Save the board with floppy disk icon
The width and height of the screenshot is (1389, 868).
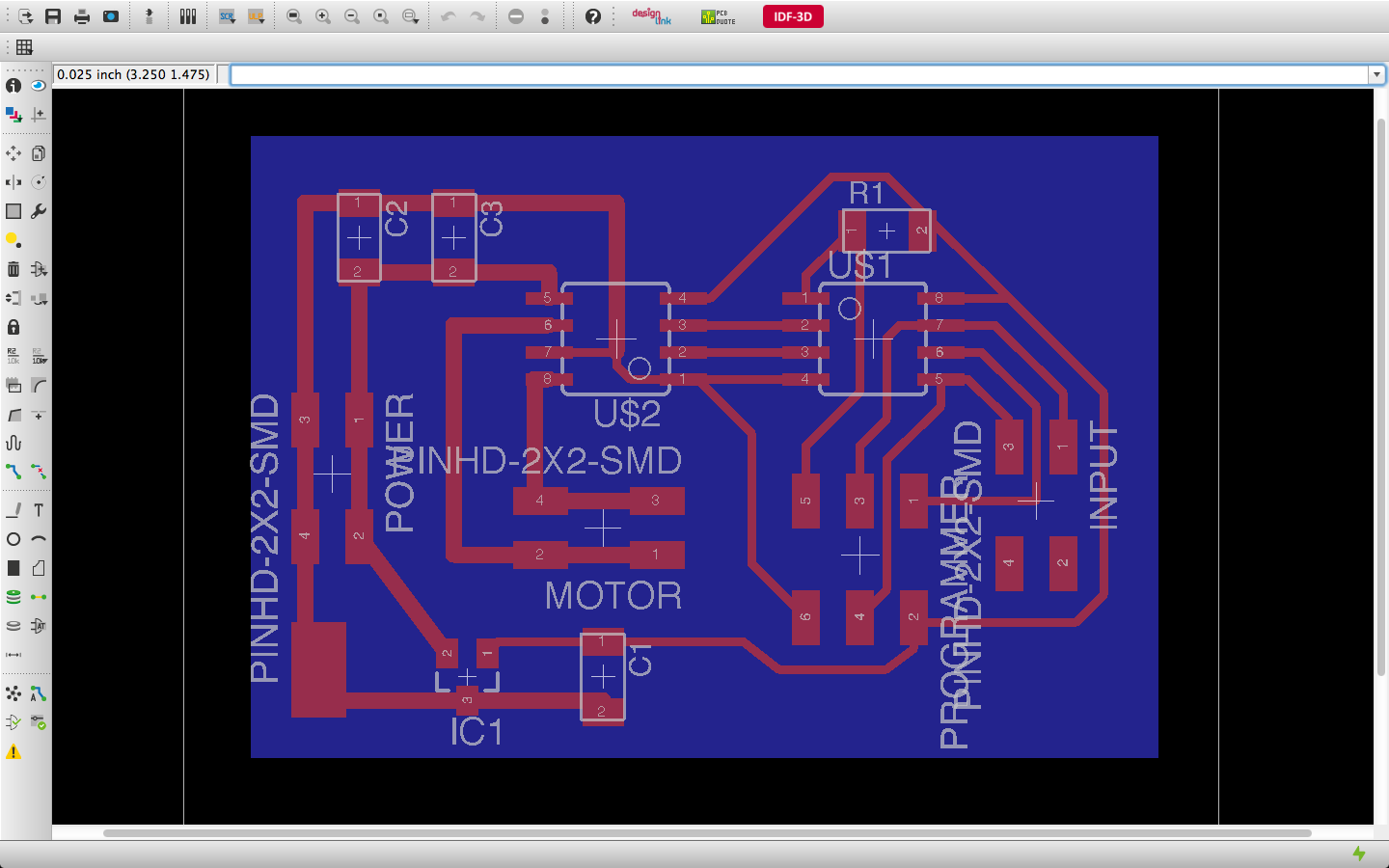coord(53,16)
